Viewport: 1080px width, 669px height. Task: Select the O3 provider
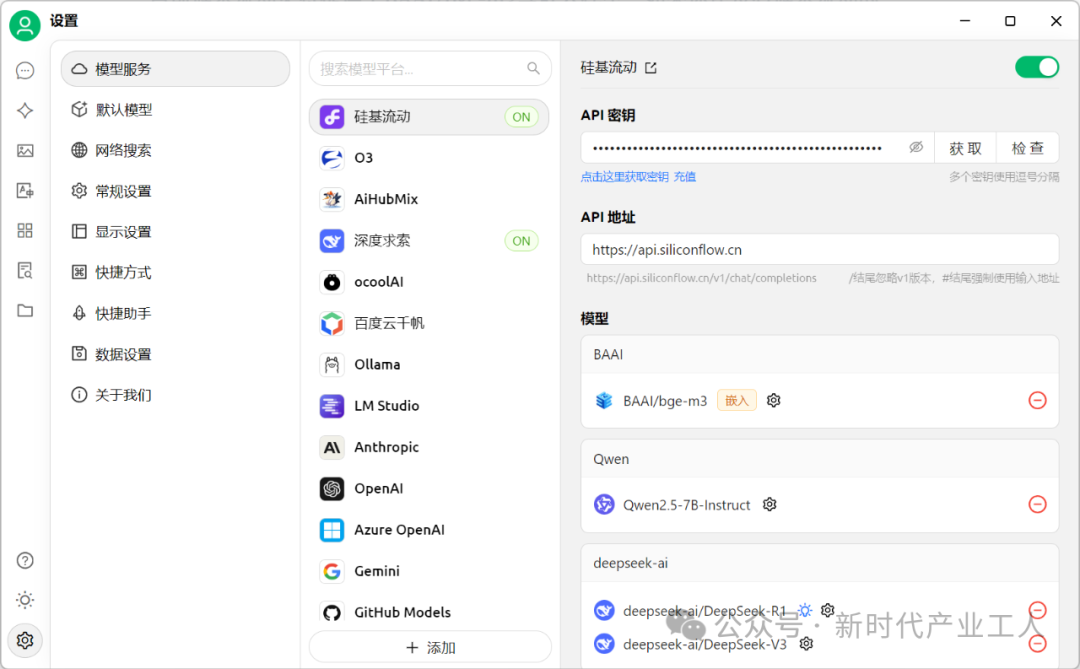coord(429,158)
